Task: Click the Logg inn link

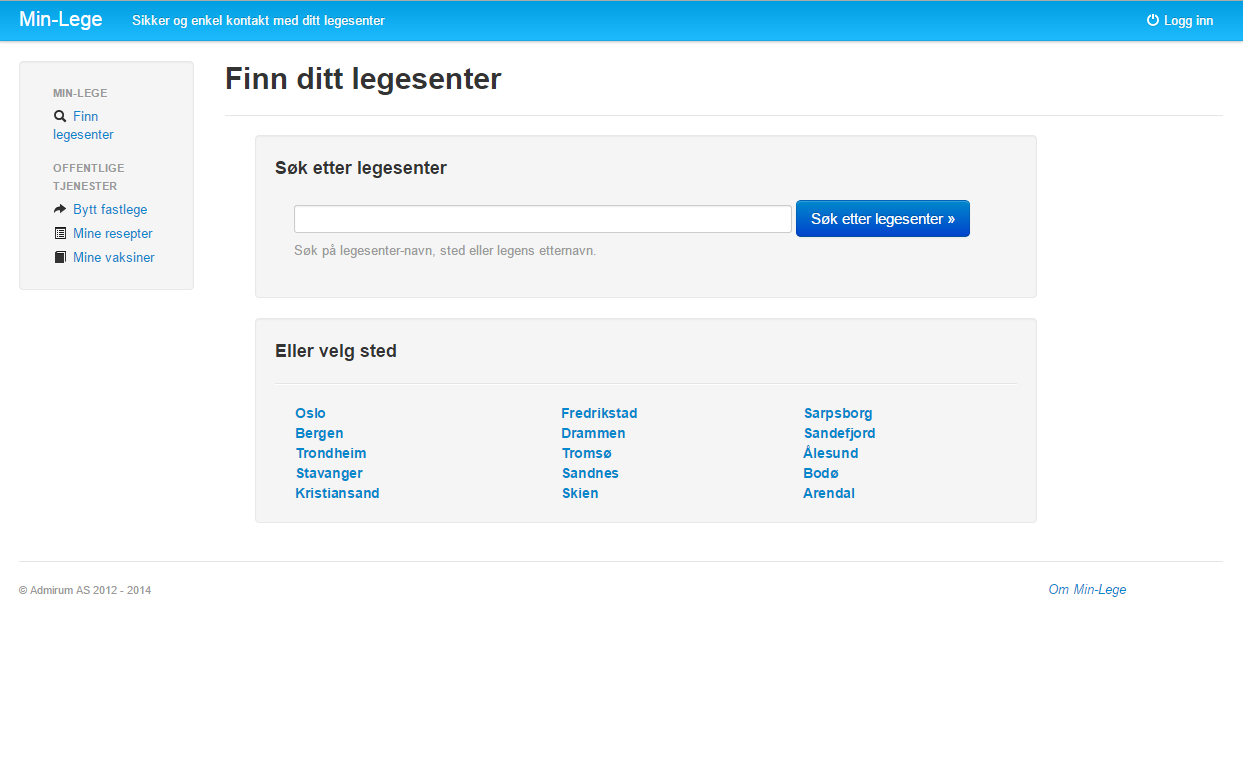Action: pyautogui.click(x=1180, y=20)
